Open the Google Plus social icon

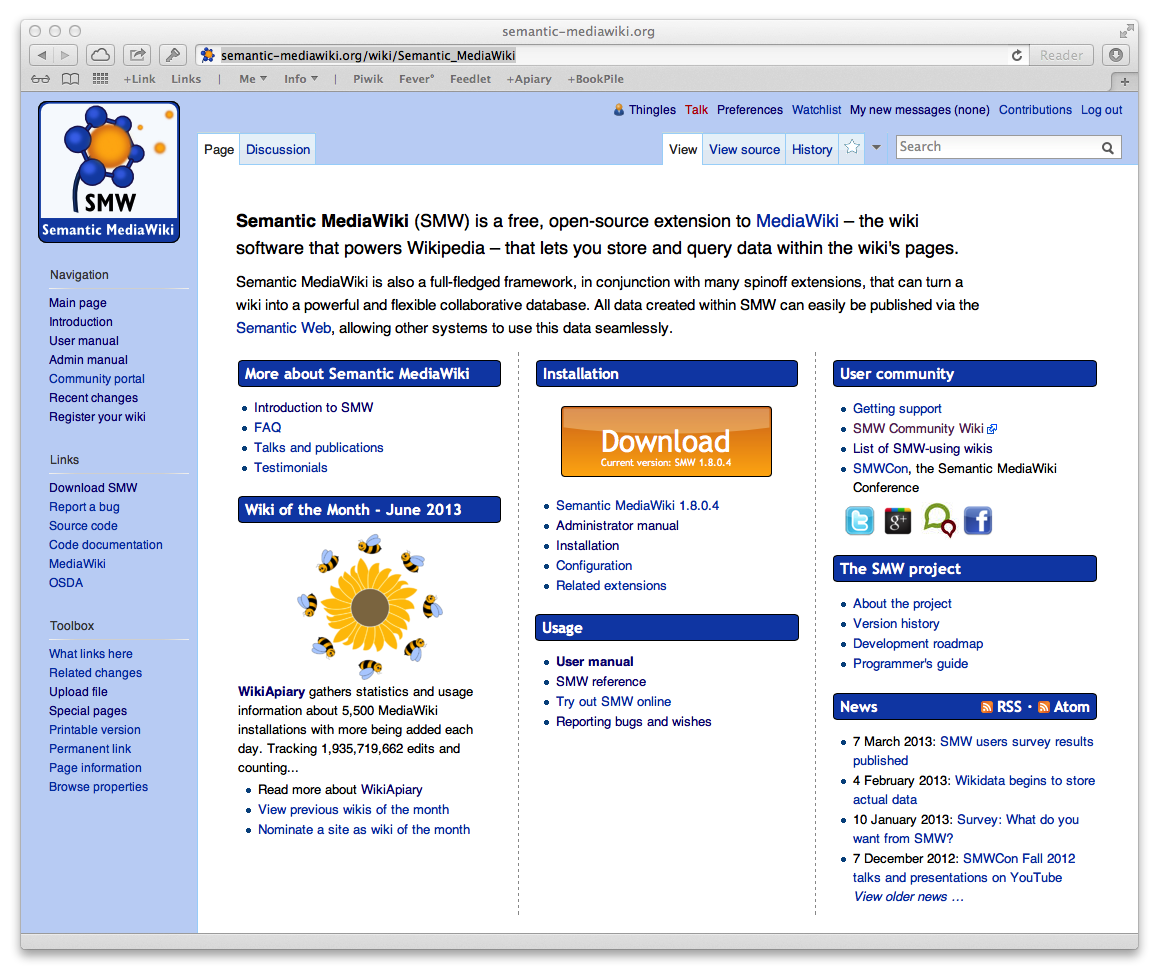point(898,520)
